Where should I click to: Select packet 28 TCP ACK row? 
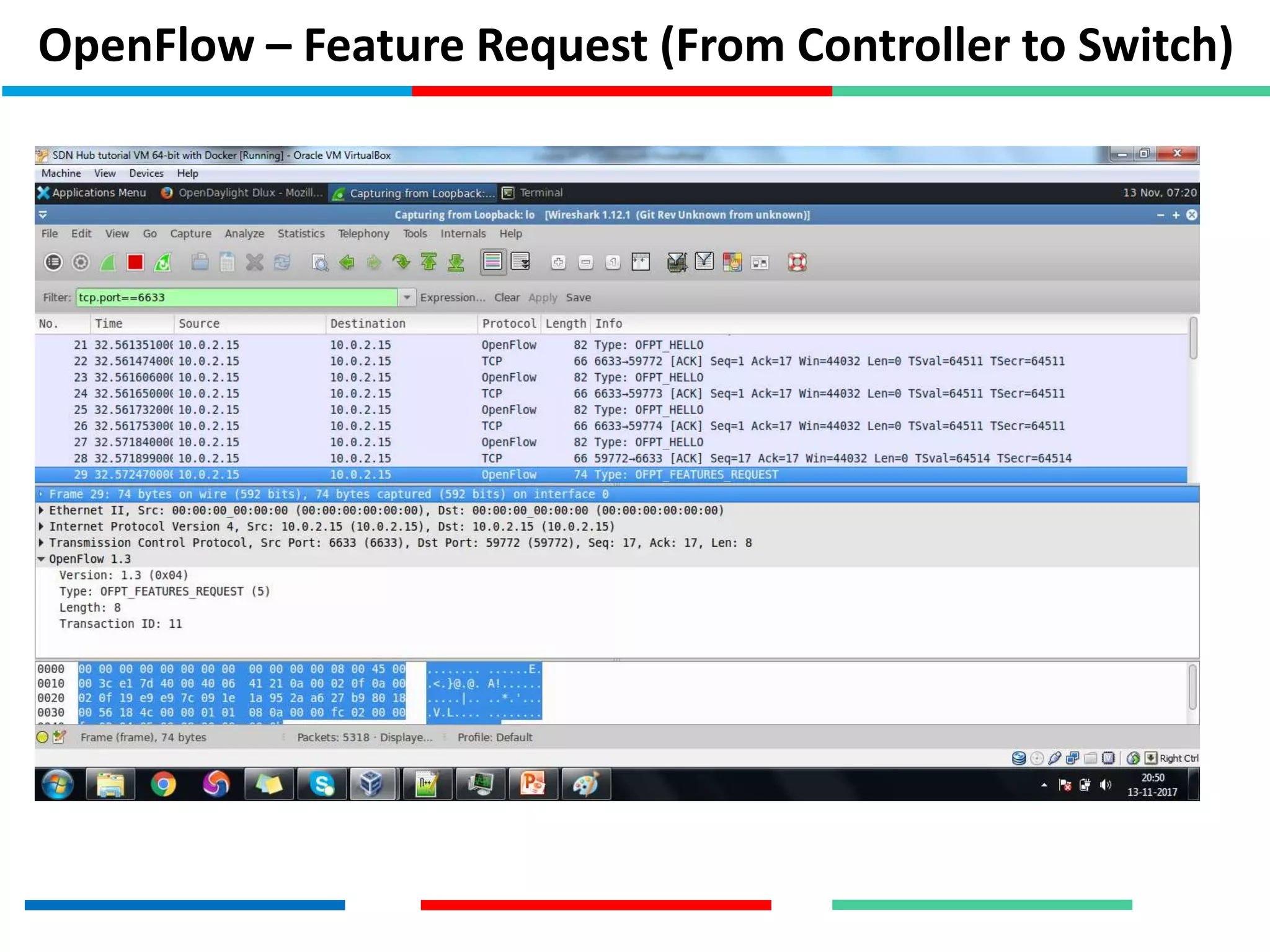click(611, 458)
